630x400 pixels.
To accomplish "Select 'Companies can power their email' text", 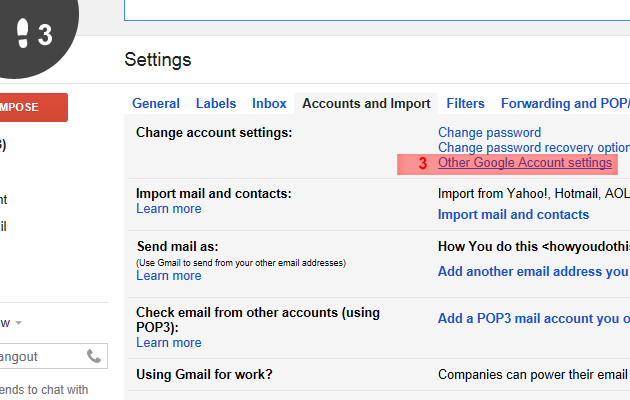I will point(534,374).
